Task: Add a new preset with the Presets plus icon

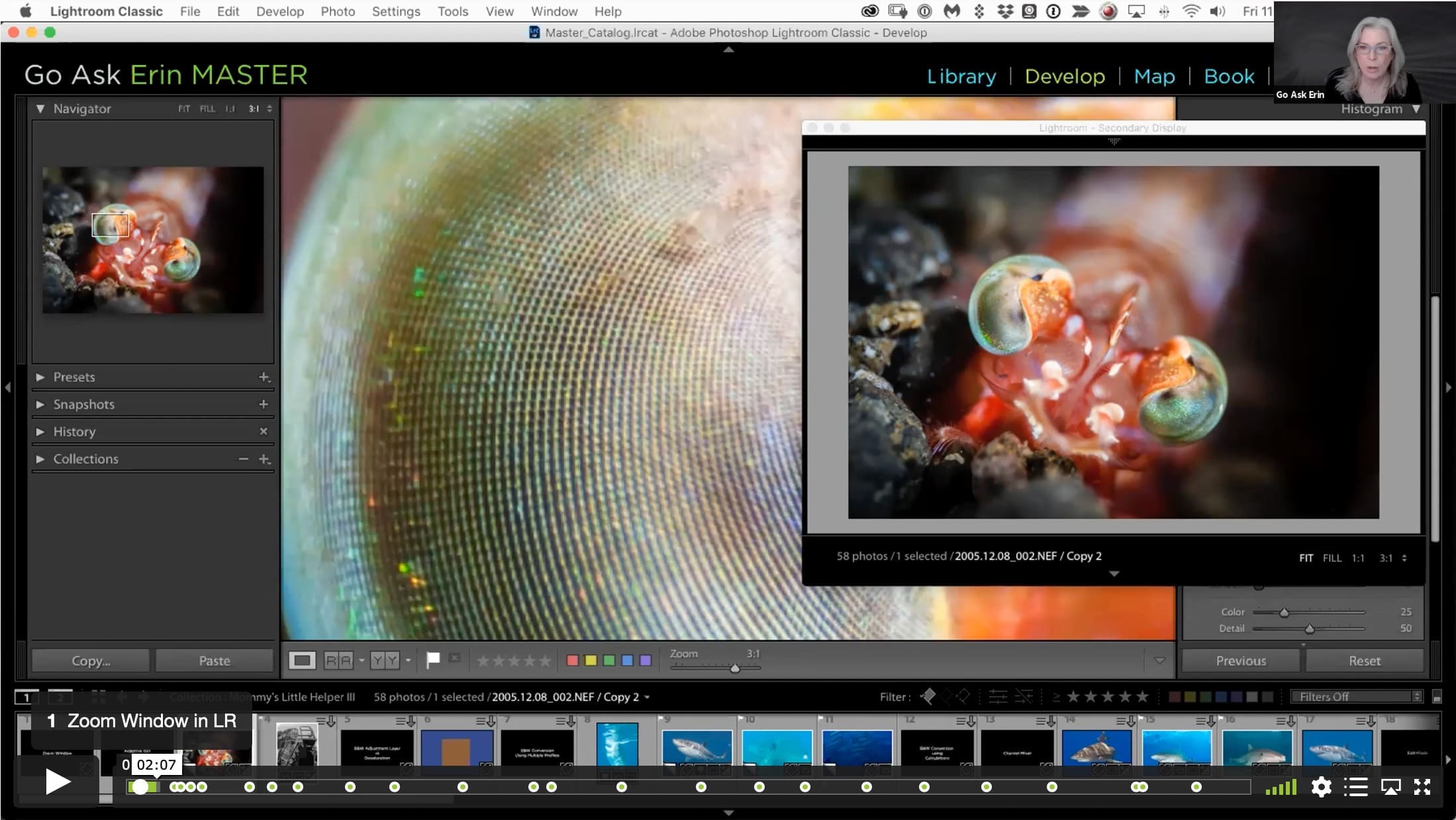Action: (x=264, y=377)
